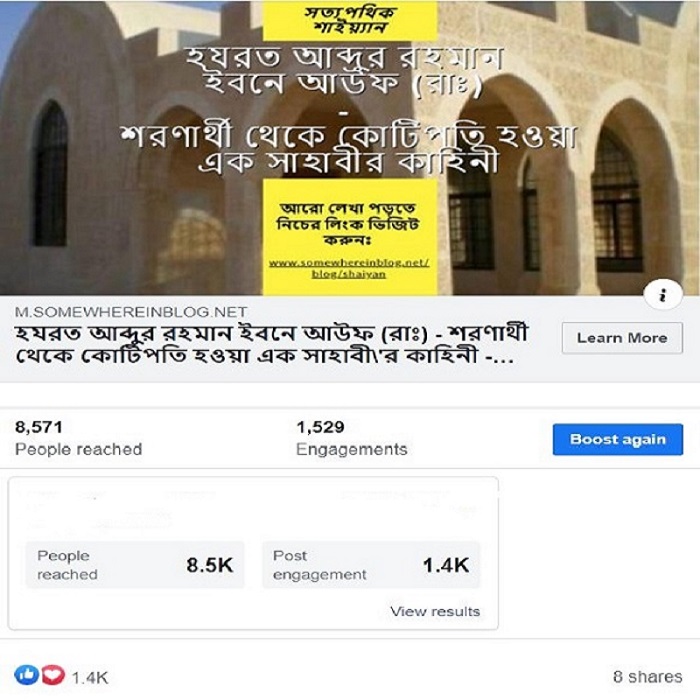Click the yellow banner atop the image
This screenshot has height=700, width=700.
coord(350,20)
